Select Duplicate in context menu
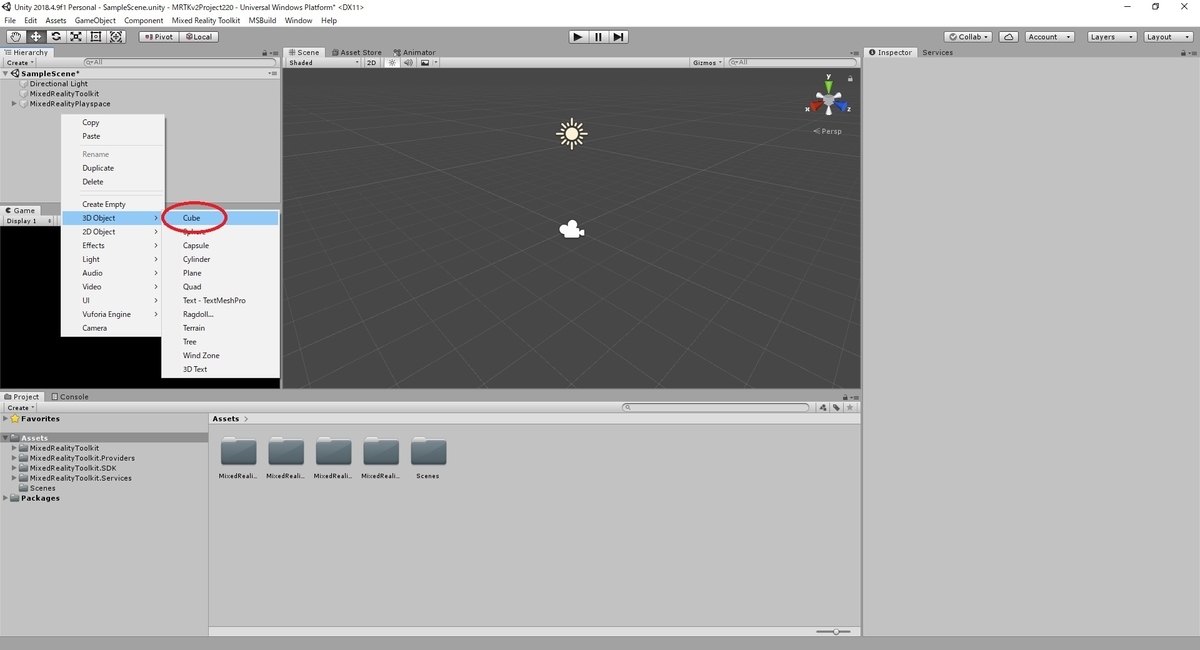This screenshot has width=1200, height=650. (x=113, y=168)
